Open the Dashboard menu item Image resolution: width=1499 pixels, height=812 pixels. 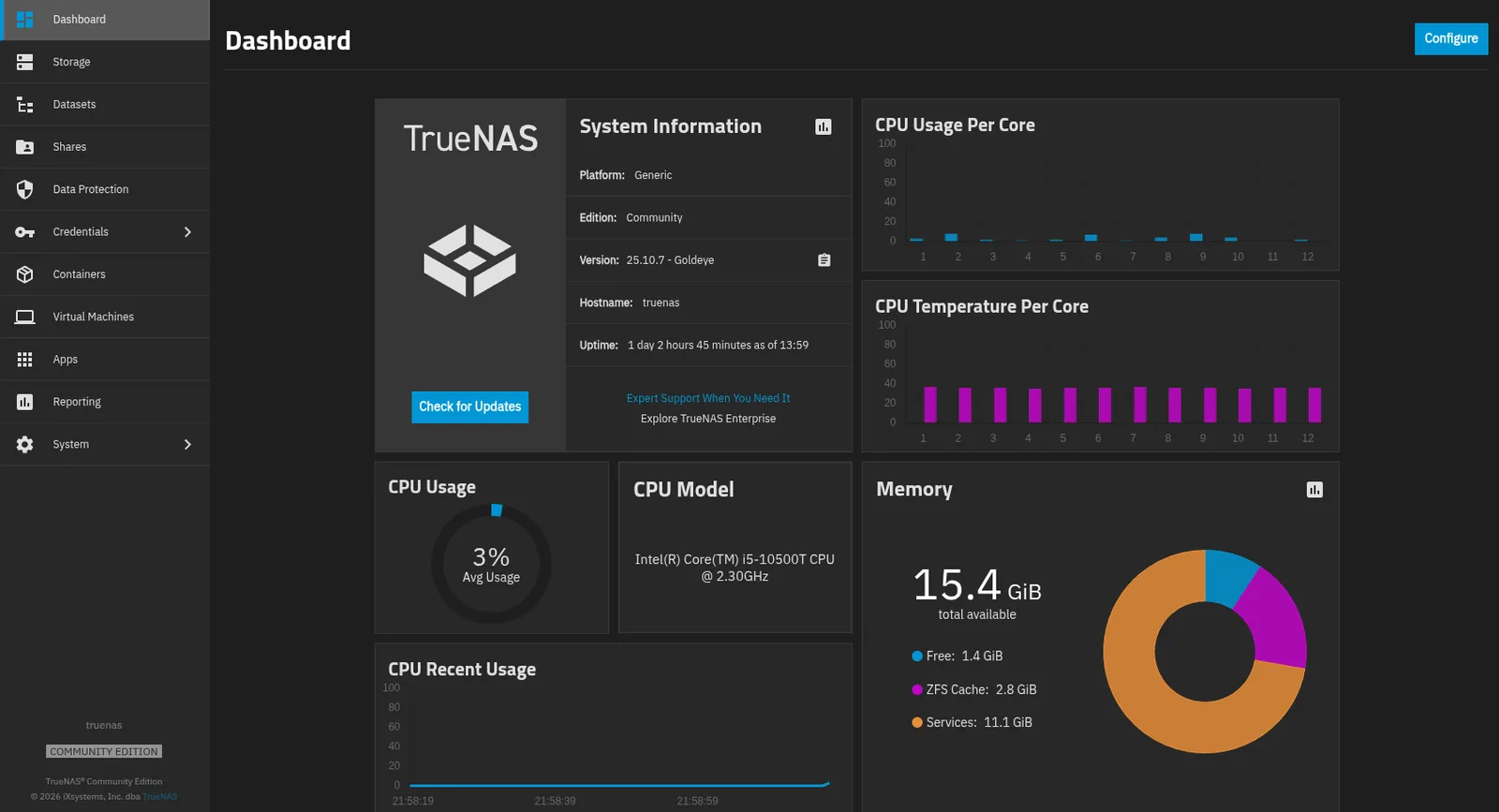pyautogui.click(x=105, y=20)
